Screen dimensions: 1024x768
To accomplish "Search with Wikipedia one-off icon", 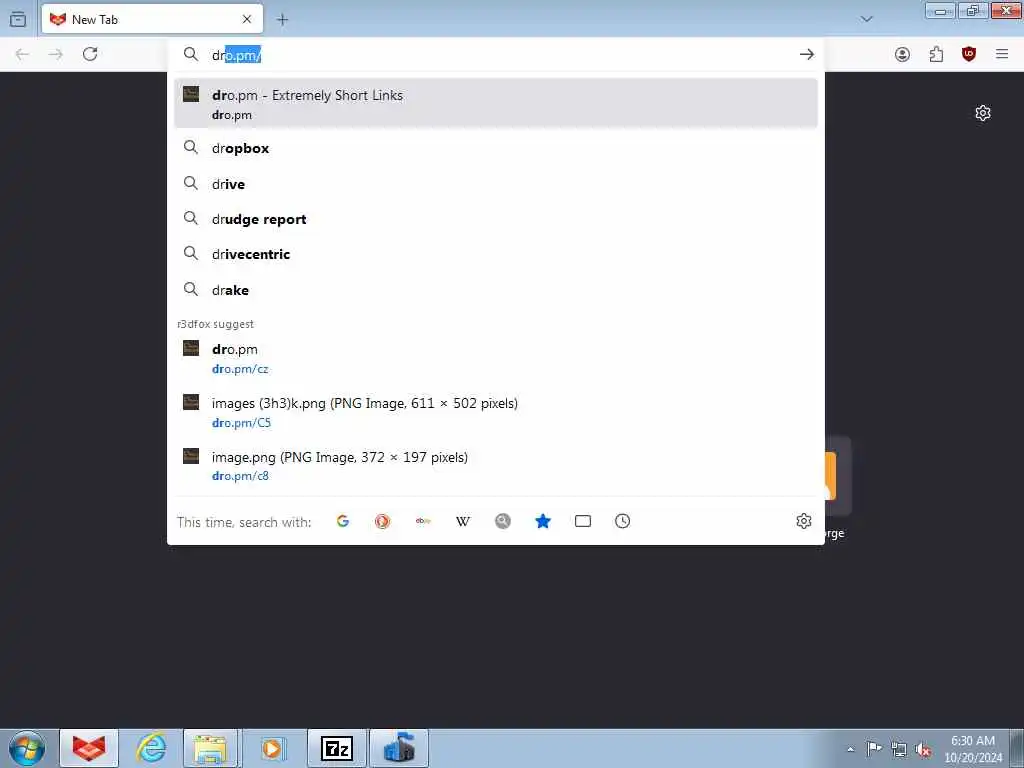I will point(463,521).
